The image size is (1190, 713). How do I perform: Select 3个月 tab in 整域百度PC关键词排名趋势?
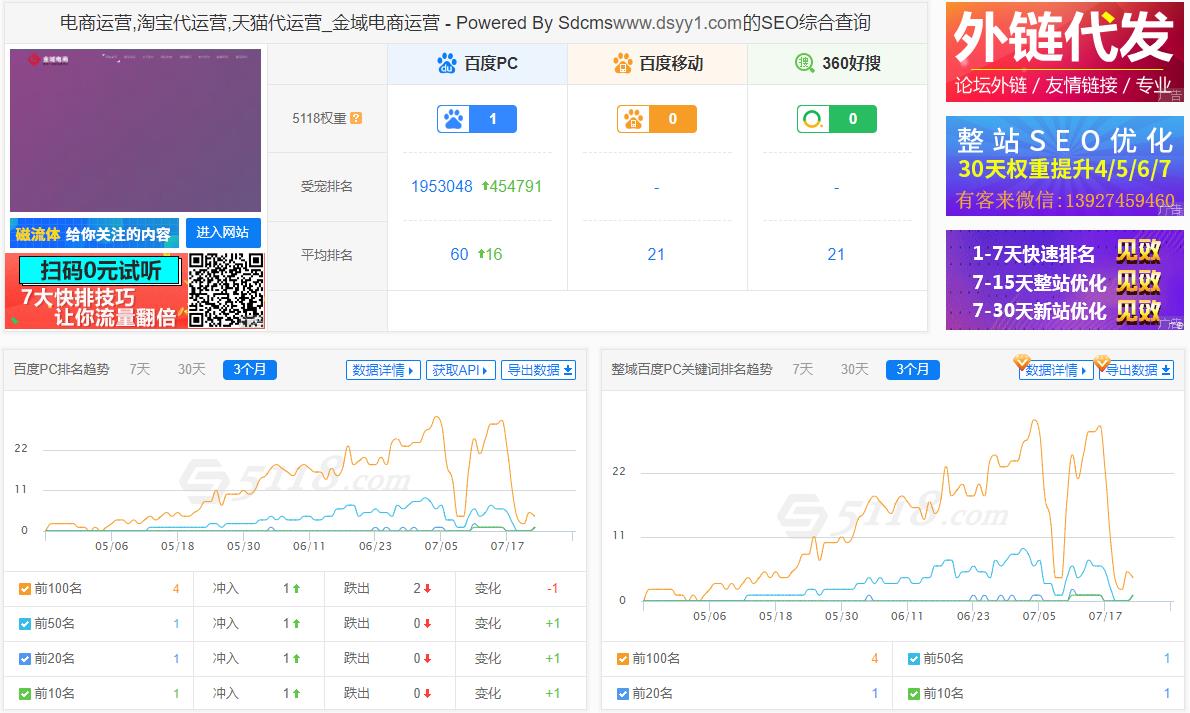coord(913,370)
